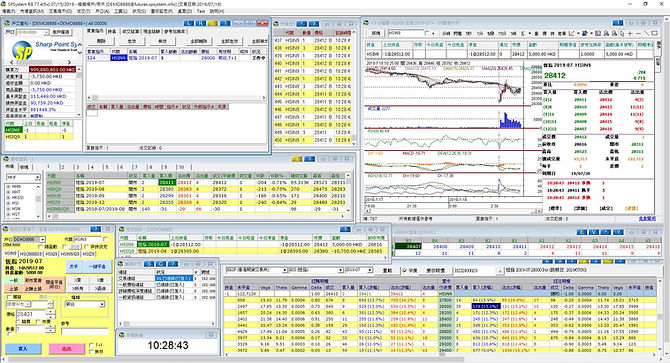Click the ? help button in trade ticker window title
The height and width of the screenshot is (363, 670).
[x=314, y=23]
